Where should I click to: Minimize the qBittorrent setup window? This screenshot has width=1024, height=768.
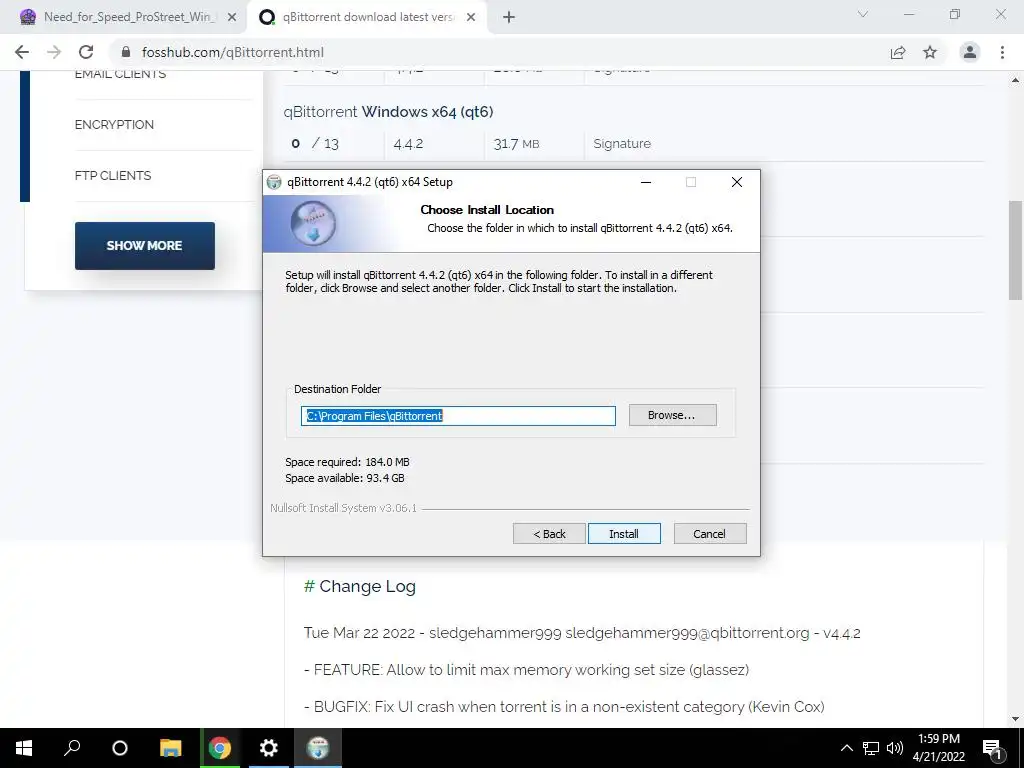[646, 182]
